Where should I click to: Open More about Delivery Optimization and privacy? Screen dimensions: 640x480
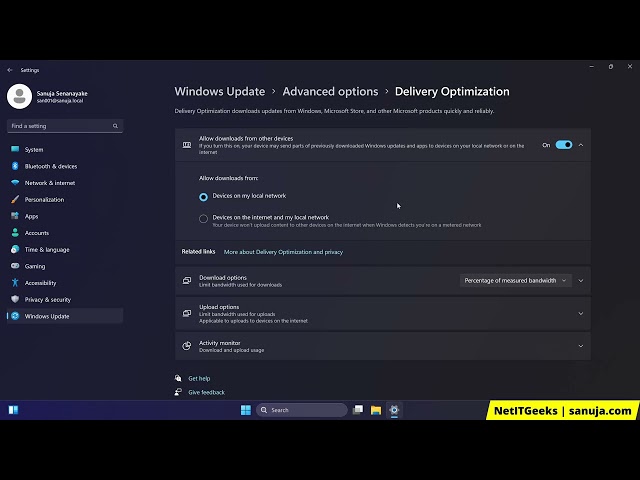tap(283, 252)
